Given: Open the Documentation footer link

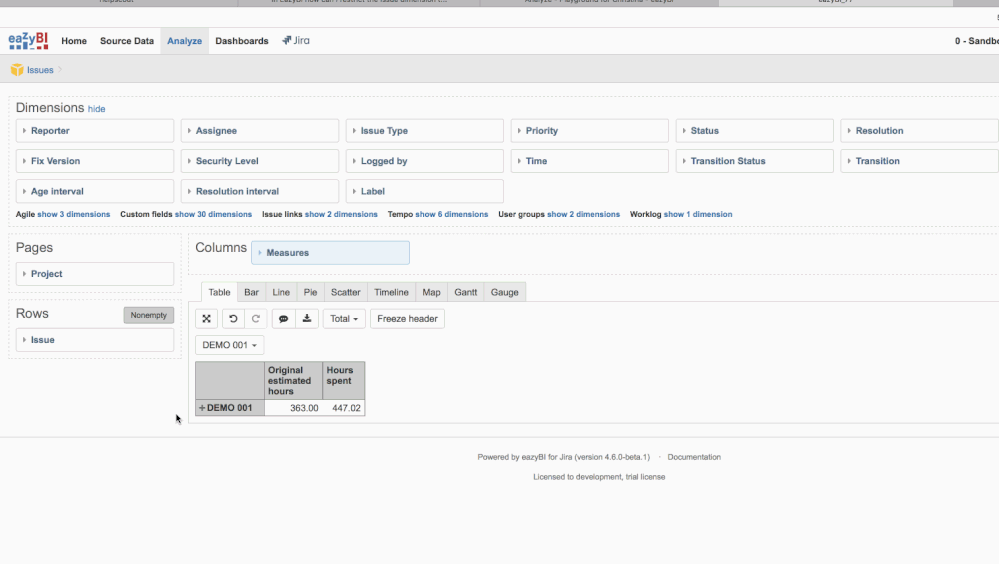Looking at the screenshot, I should pos(694,457).
